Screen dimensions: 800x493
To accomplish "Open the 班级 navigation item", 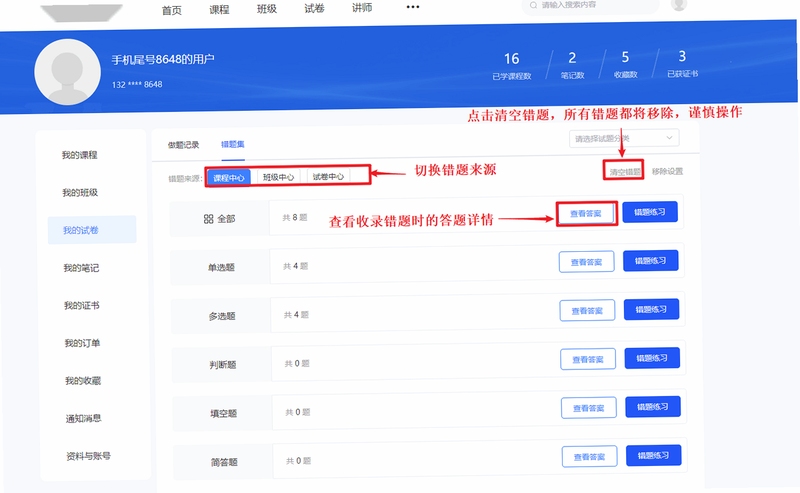I will tap(267, 9).
